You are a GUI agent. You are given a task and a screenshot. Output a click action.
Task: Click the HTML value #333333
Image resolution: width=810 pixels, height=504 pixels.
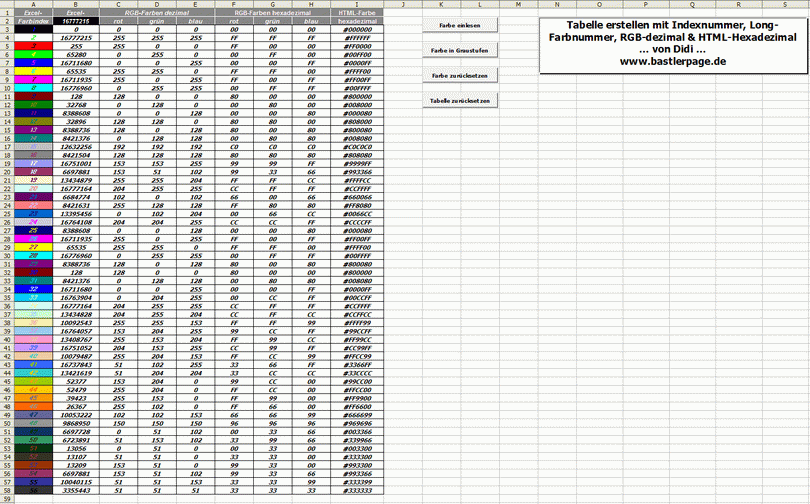point(357,491)
